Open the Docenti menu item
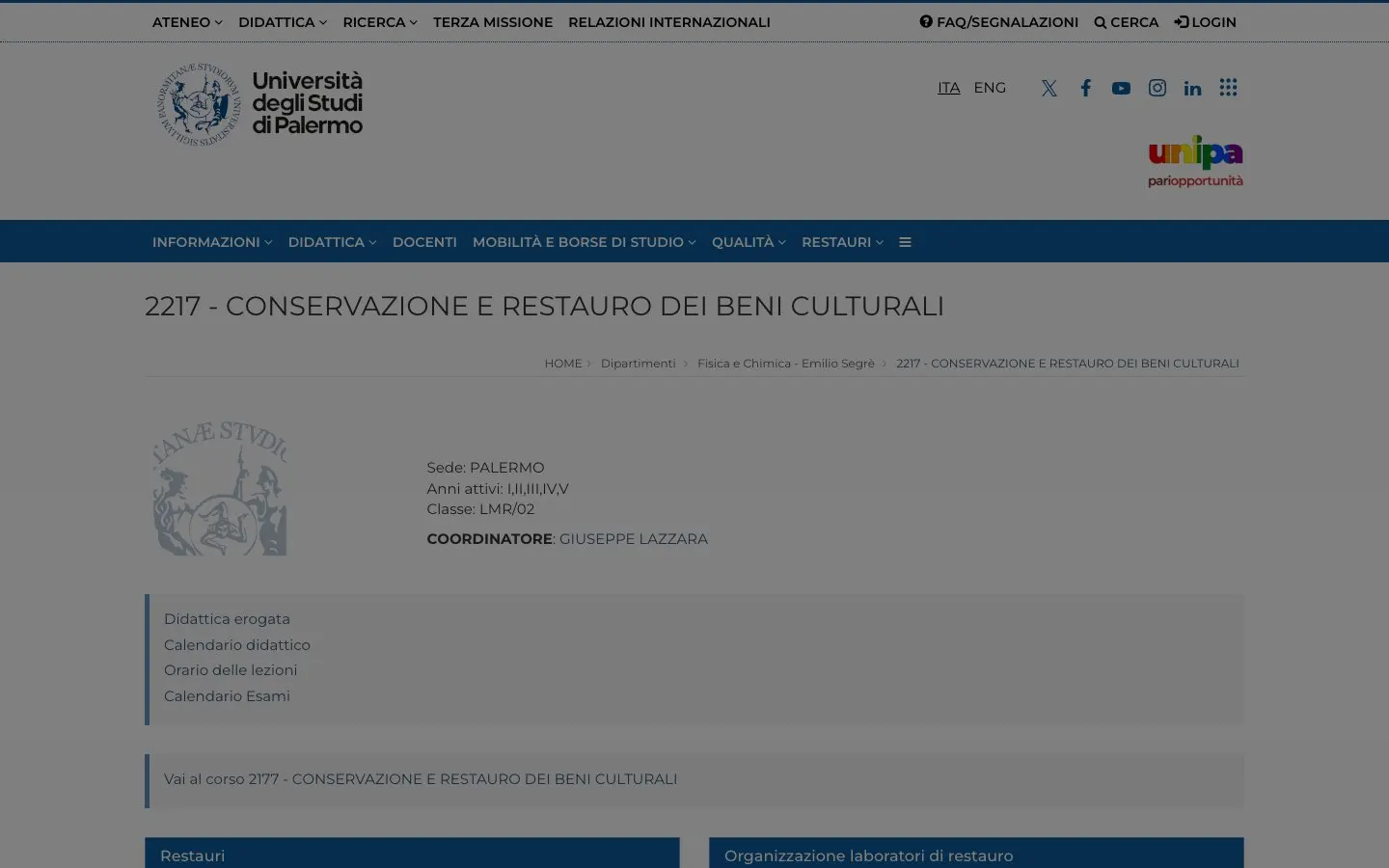The image size is (1389, 868). (x=424, y=242)
